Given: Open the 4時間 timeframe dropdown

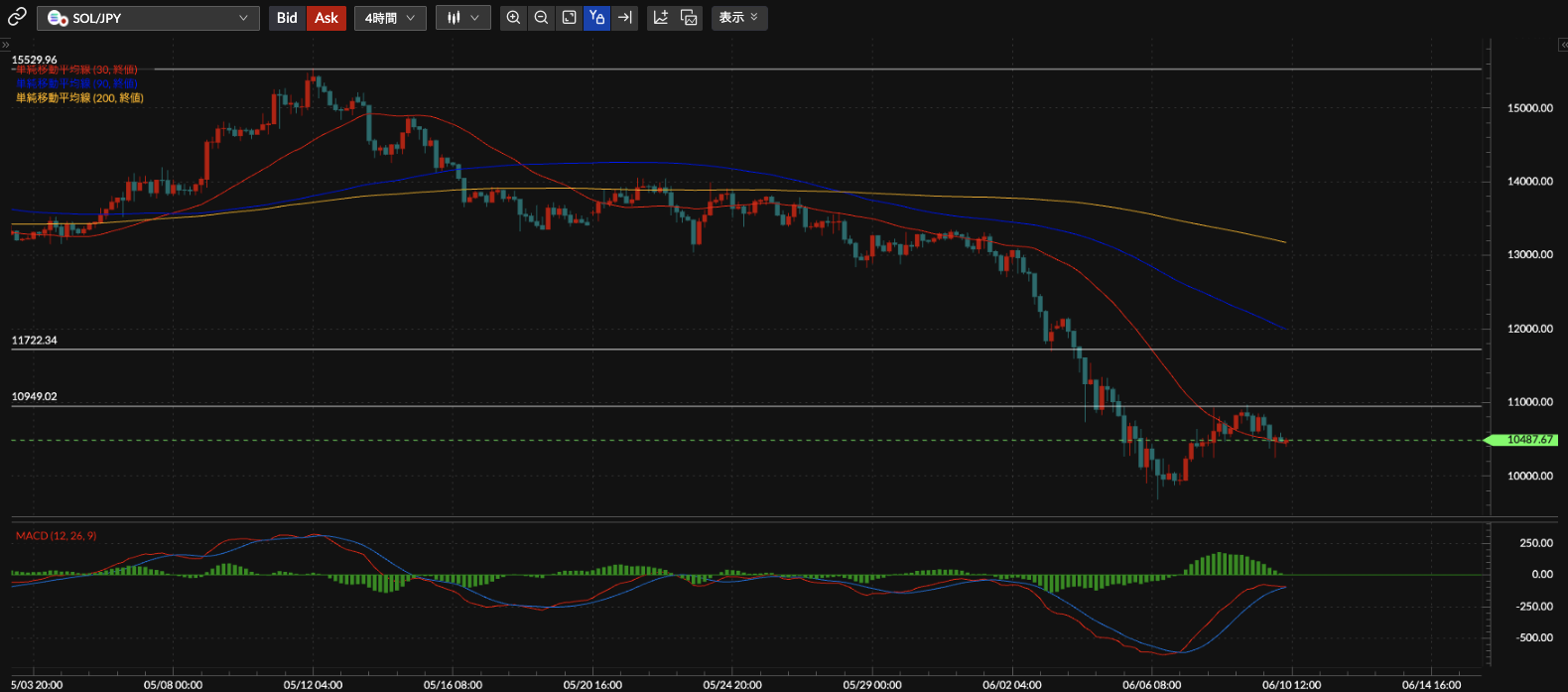Looking at the screenshot, I should (390, 18).
